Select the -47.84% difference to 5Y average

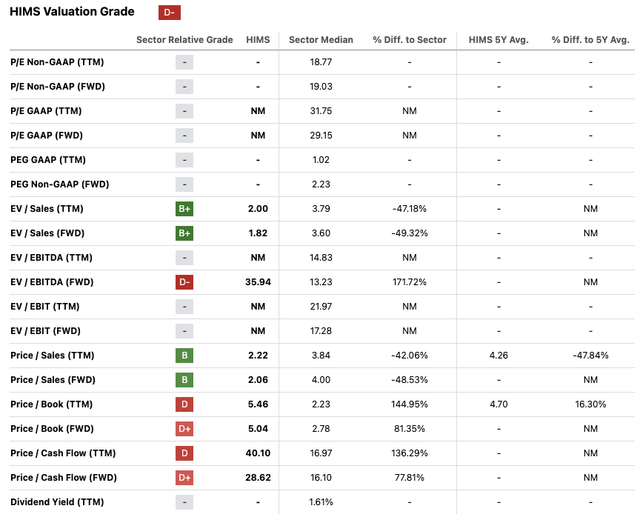pyautogui.click(x=590, y=356)
